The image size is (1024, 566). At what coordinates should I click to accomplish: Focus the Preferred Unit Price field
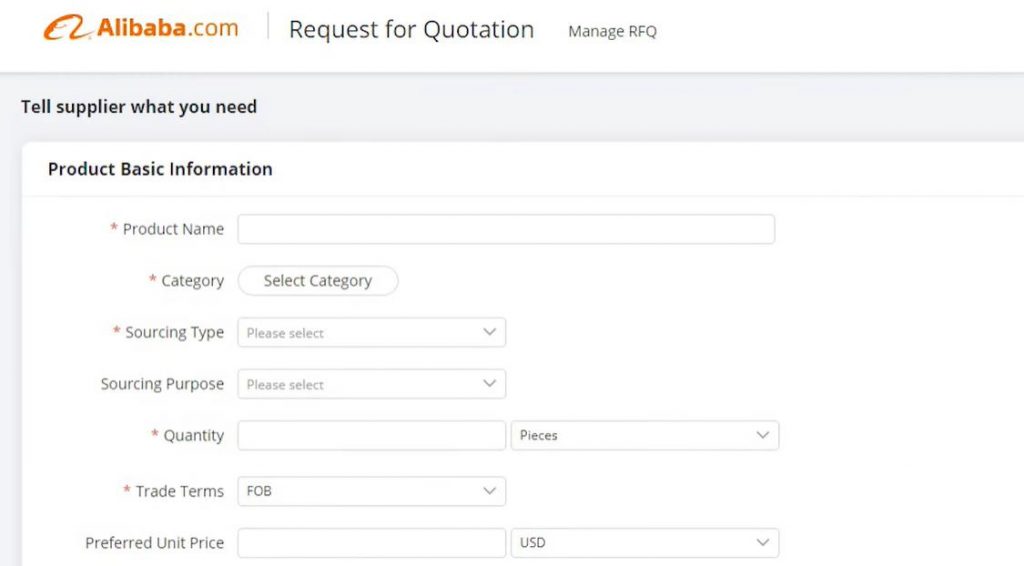[x=371, y=543]
